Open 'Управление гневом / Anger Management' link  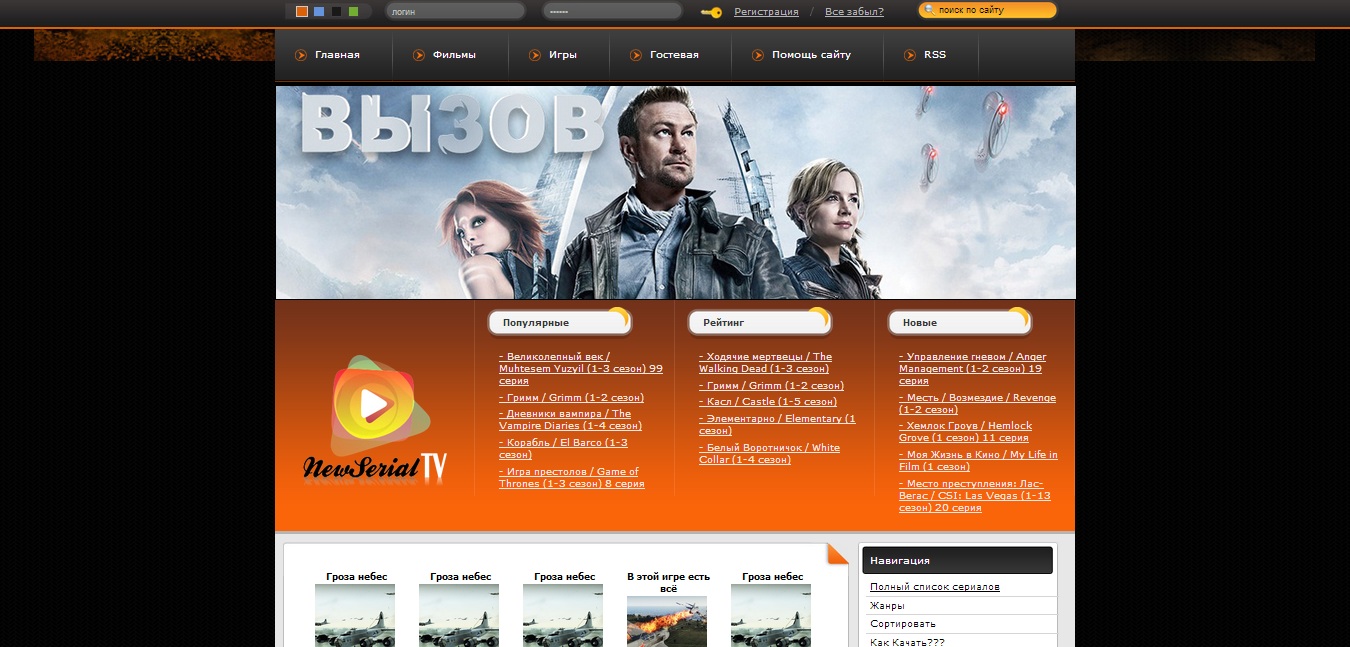[x=972, y=368]
